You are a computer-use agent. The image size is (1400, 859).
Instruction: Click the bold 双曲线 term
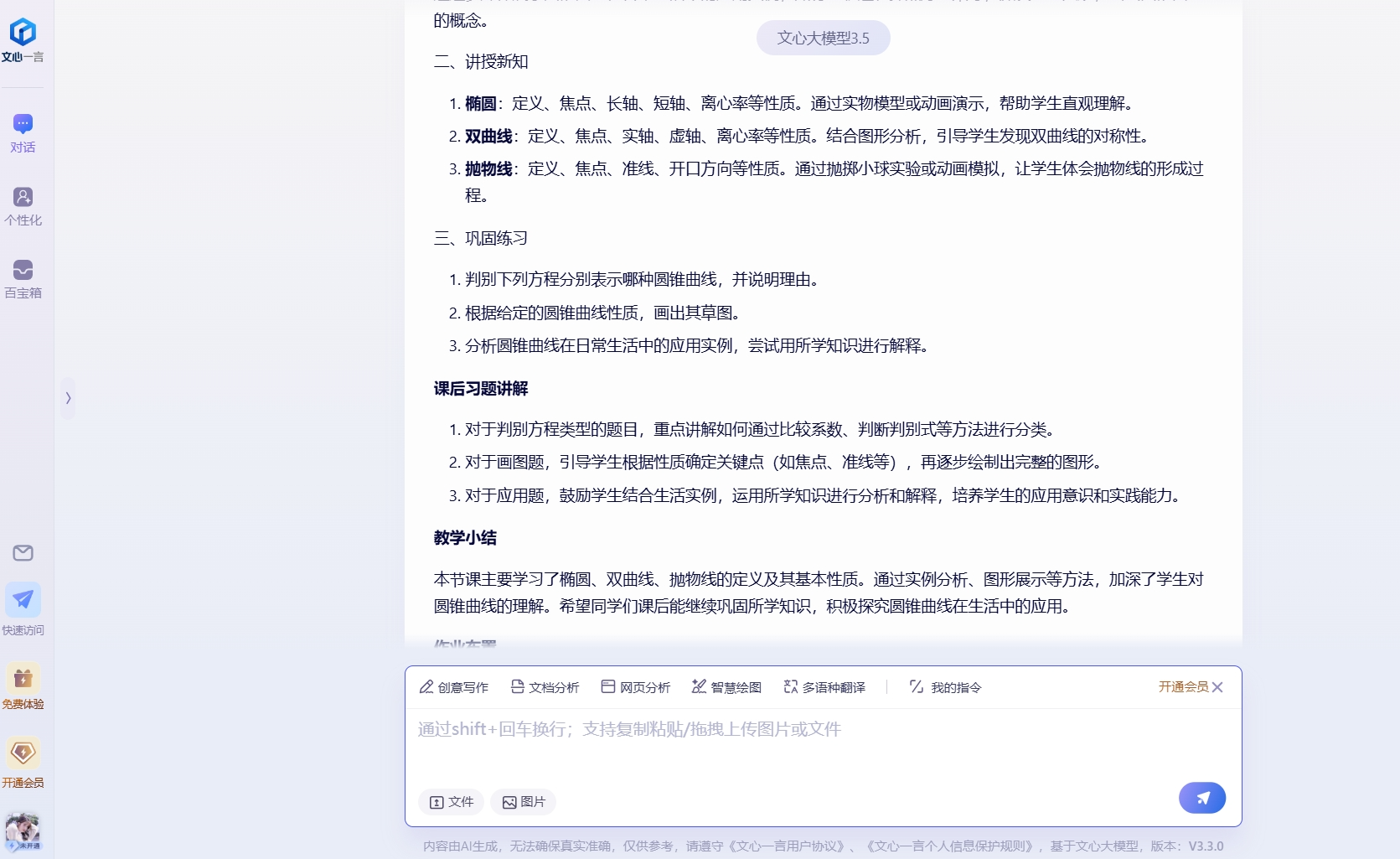488,137
